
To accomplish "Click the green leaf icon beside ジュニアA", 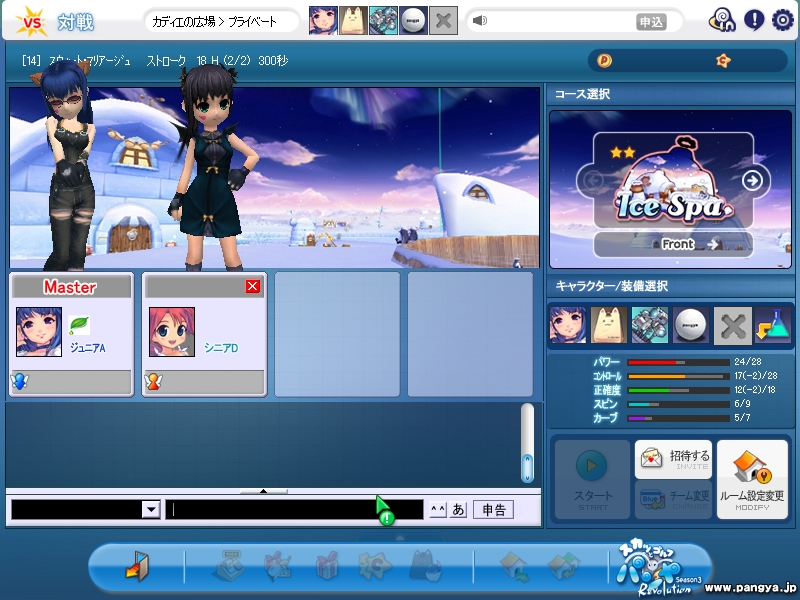I will point(79,324).
